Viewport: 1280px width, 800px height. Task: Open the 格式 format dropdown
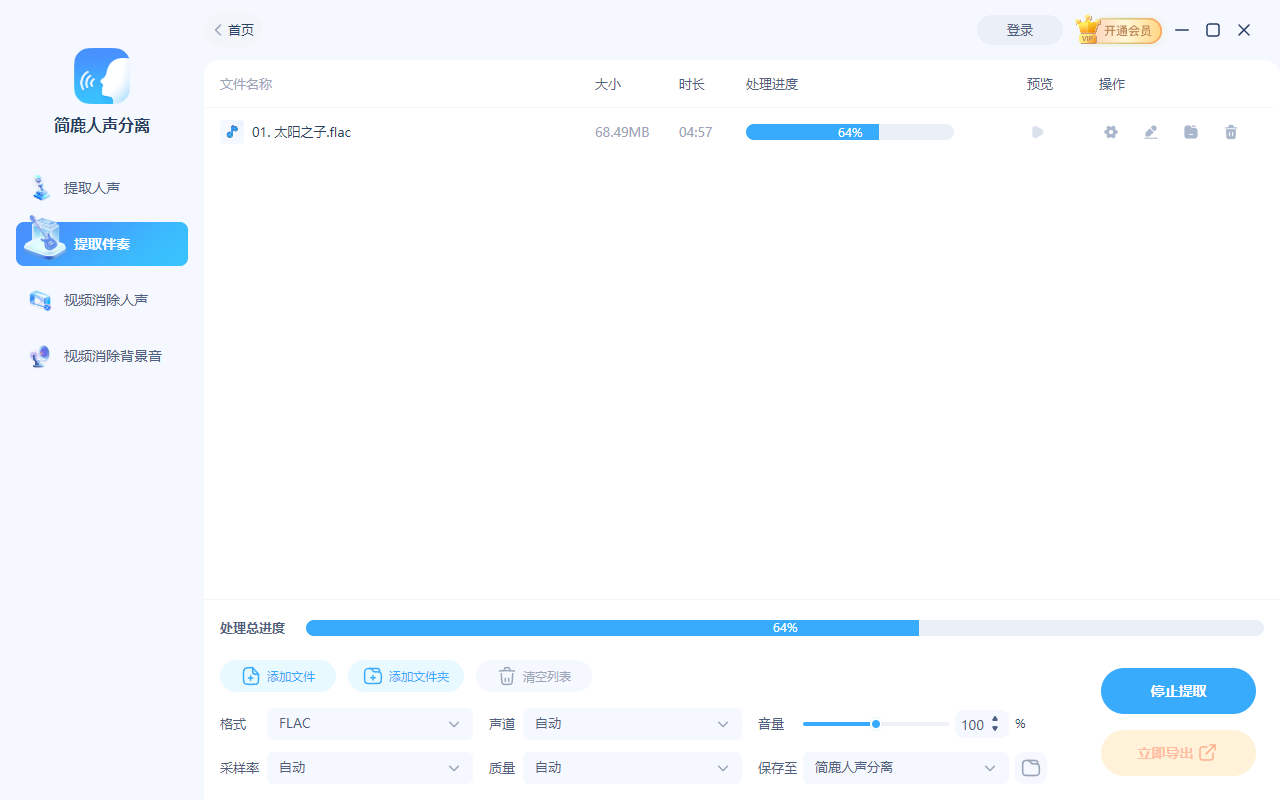pos(369,723)
